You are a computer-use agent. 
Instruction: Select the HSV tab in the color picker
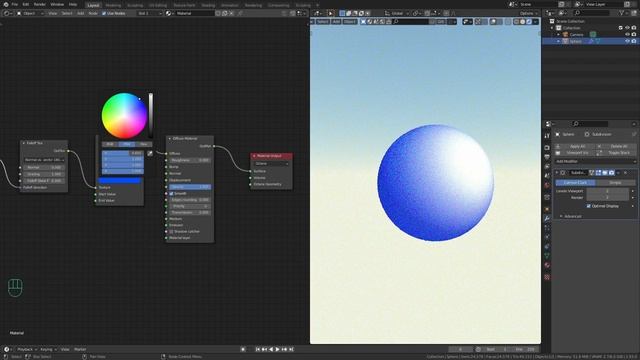pyautogui.click(x=127, y=144)
